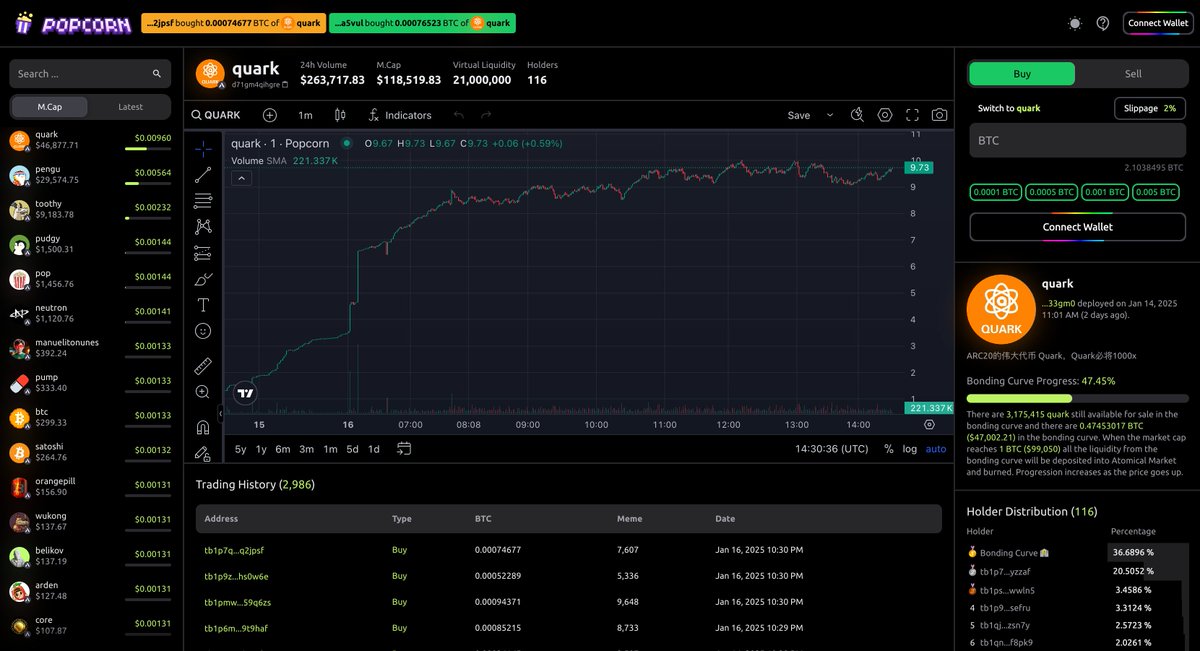Open the go to date calendar

[404, 449]
